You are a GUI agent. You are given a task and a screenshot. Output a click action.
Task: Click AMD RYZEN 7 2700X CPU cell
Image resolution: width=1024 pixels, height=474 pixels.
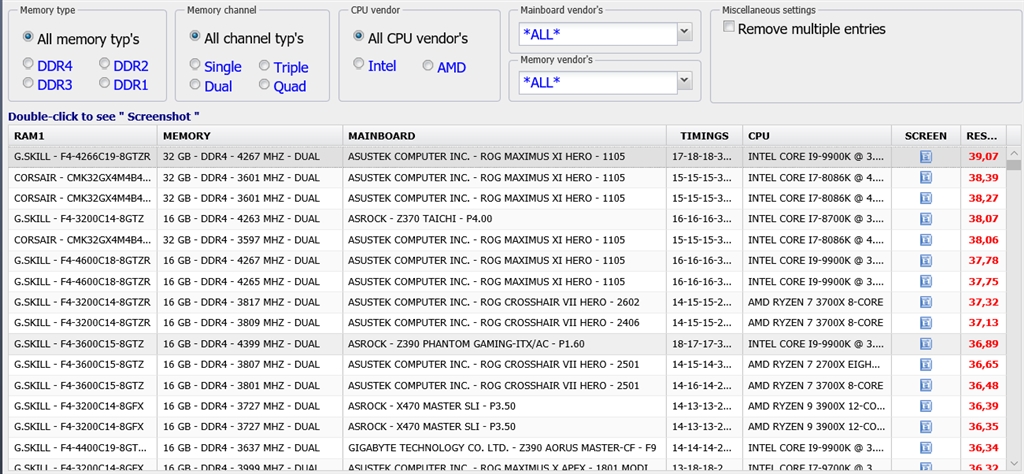(x=816, y=364)
